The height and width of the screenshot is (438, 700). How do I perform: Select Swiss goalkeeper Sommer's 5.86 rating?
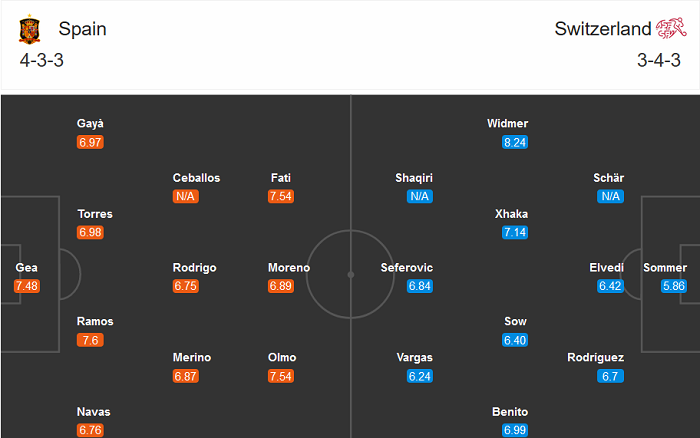click(x=675, y=286)
